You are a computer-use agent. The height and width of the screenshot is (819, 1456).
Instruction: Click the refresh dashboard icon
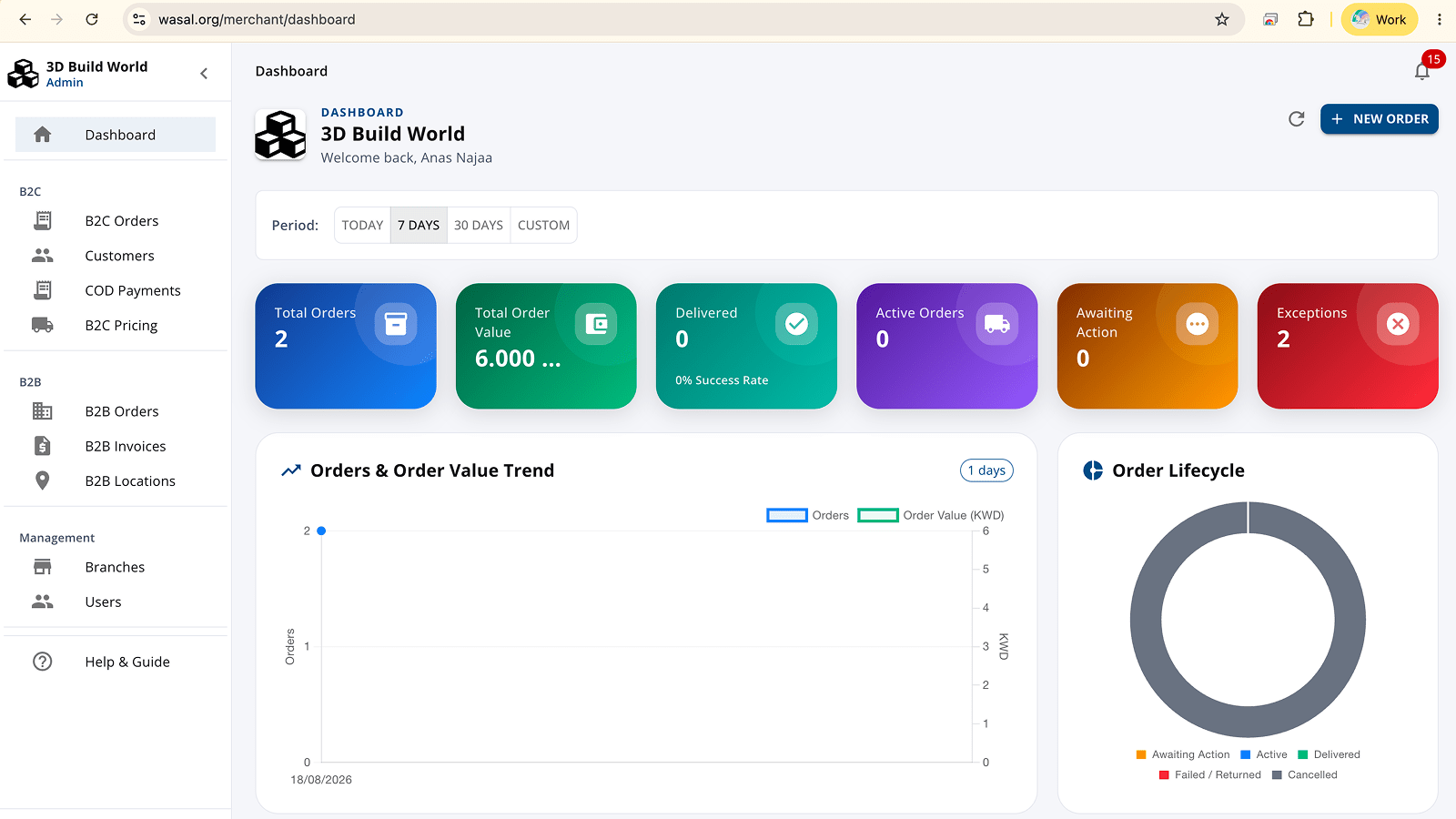coord(1297,119)
